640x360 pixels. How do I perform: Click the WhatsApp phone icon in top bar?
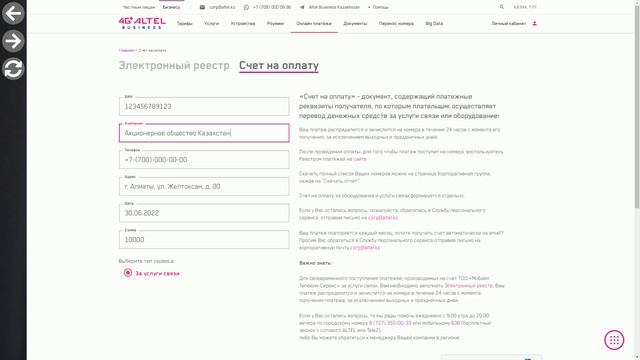coord(246,7)
